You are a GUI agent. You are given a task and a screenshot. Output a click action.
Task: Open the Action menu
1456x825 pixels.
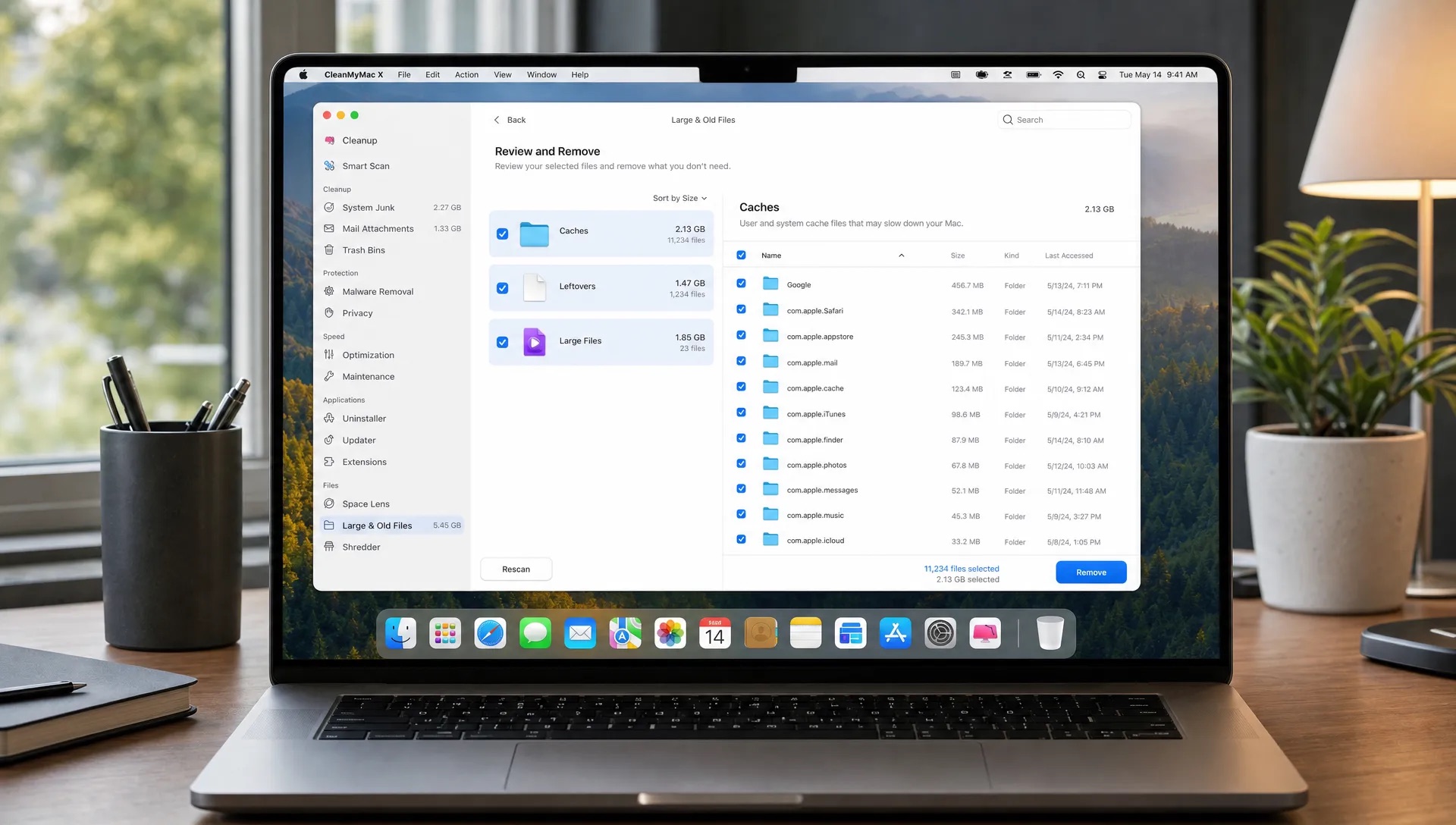coord(466,75)
